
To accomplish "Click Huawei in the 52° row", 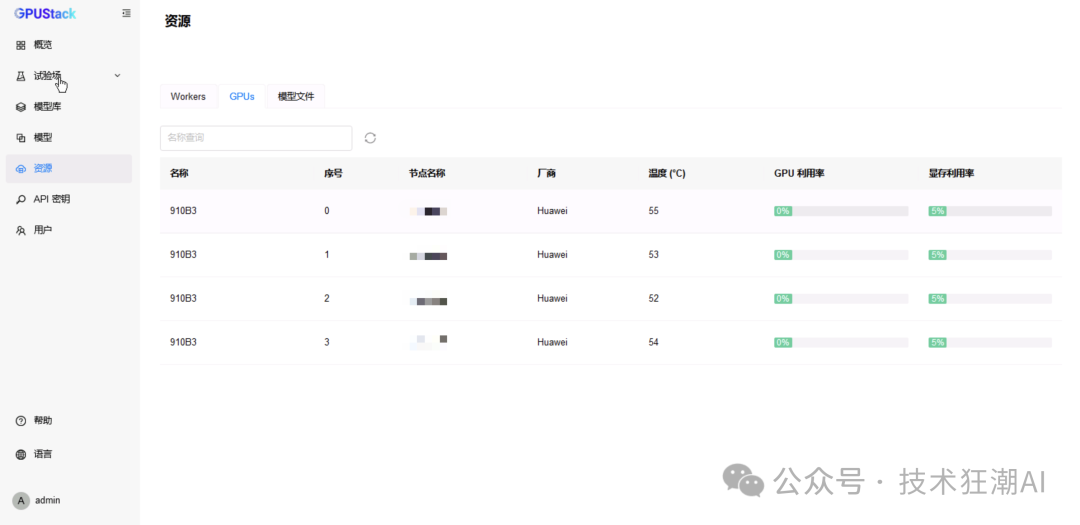I will pyautogui.click(x=552, y=298).
